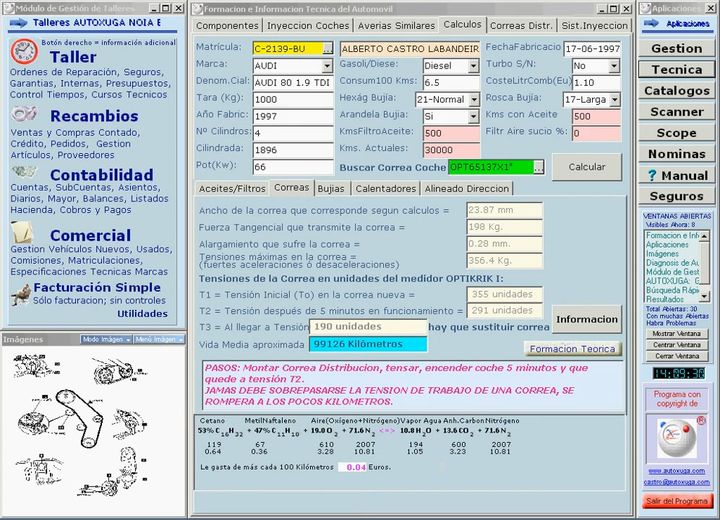Screen dimensions: 720x520
Task: Click the Manual question mark button
Action: pyautogui.click(x=676, y=175)
